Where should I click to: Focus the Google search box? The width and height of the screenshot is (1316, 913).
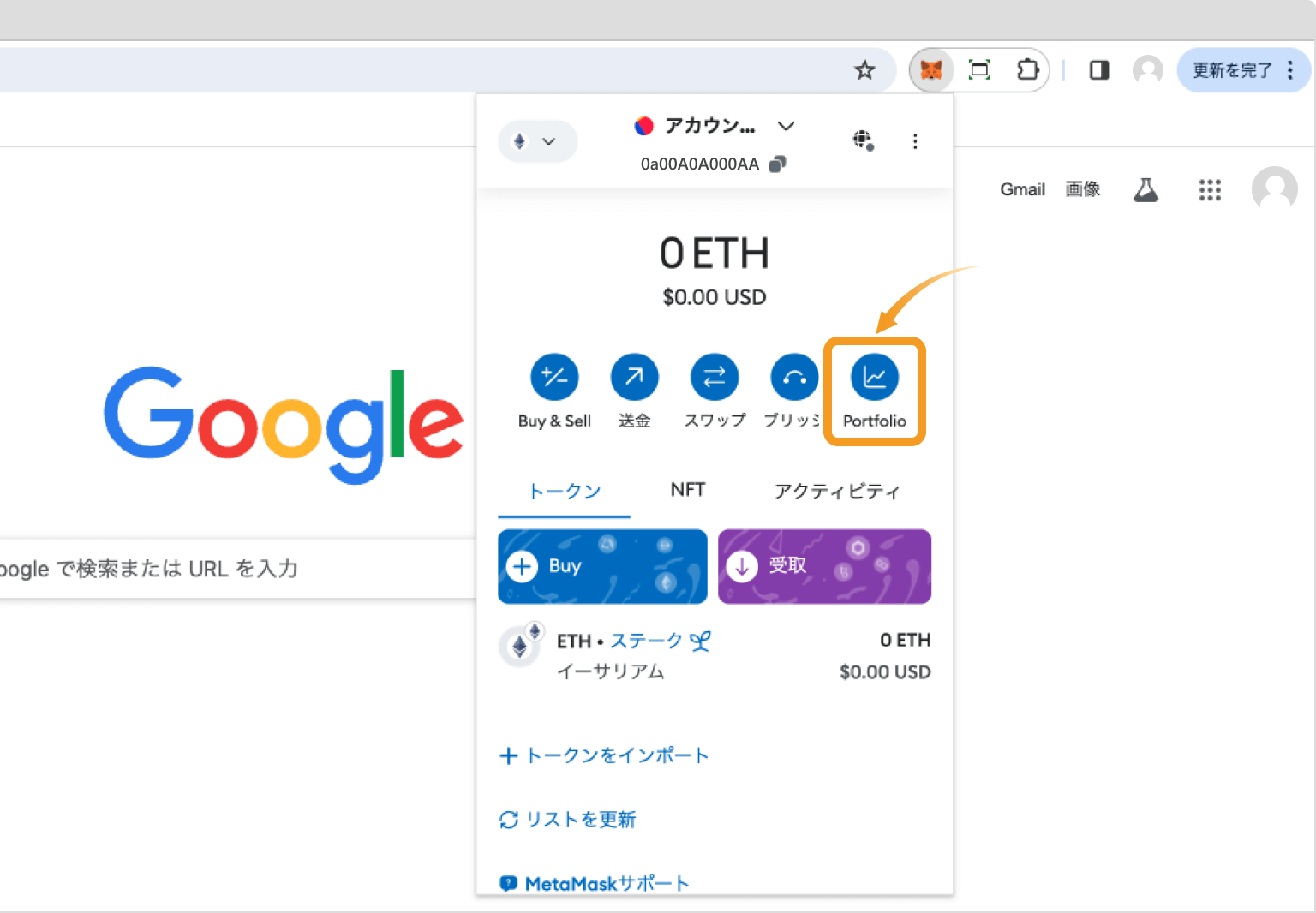click(237, 569)
